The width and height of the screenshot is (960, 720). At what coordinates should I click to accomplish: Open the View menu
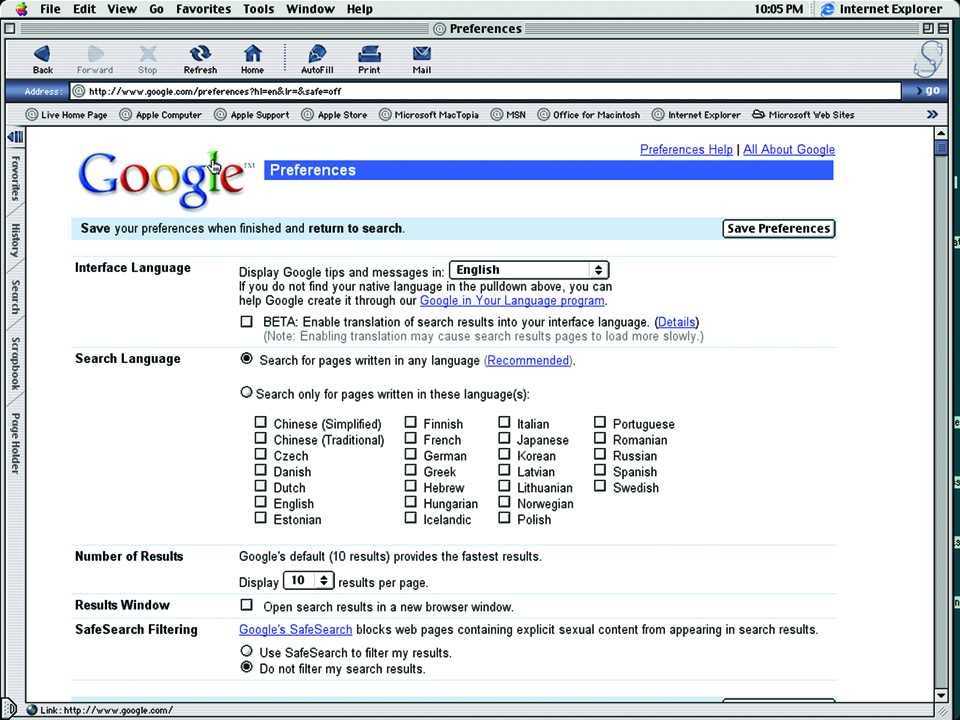121,9
